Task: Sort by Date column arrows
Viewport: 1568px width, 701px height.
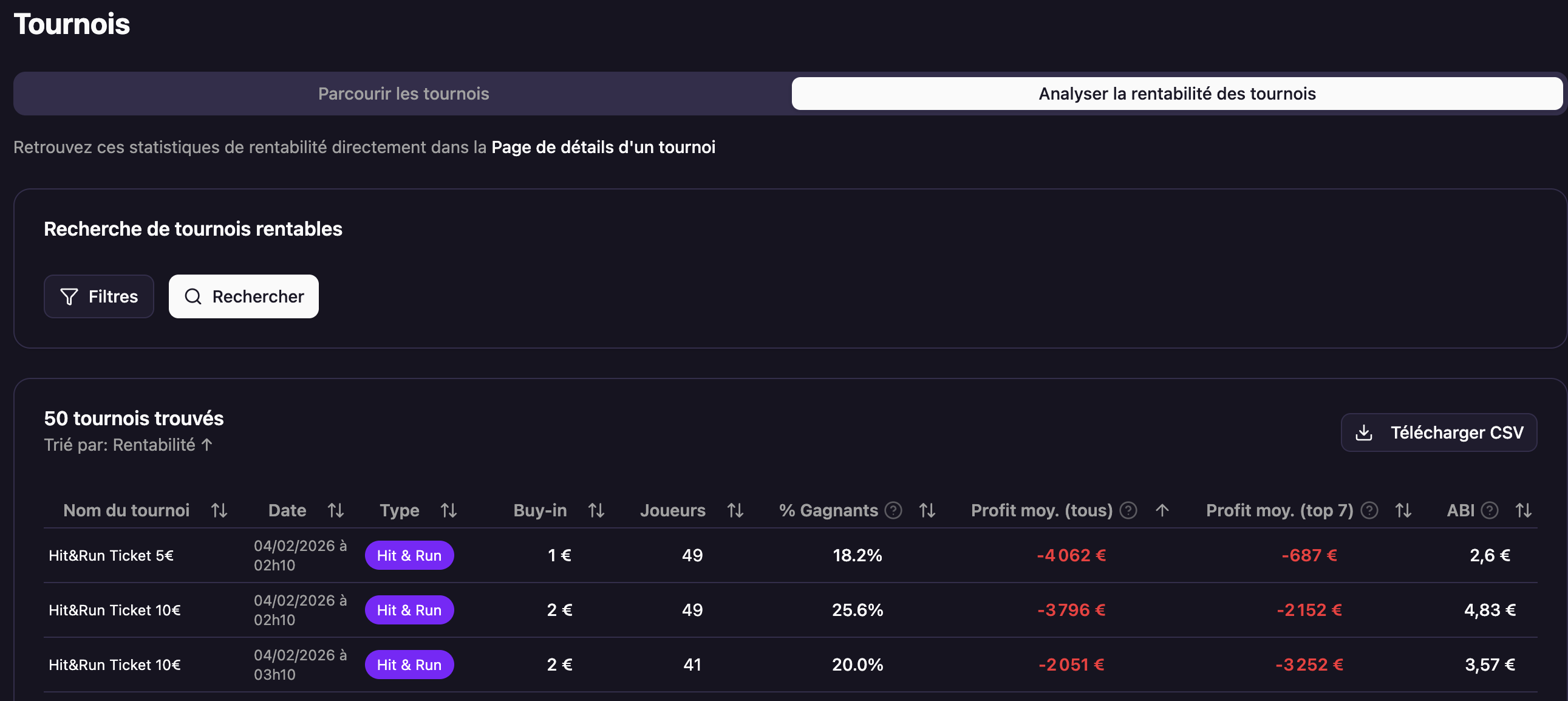Action: [335, 510]
